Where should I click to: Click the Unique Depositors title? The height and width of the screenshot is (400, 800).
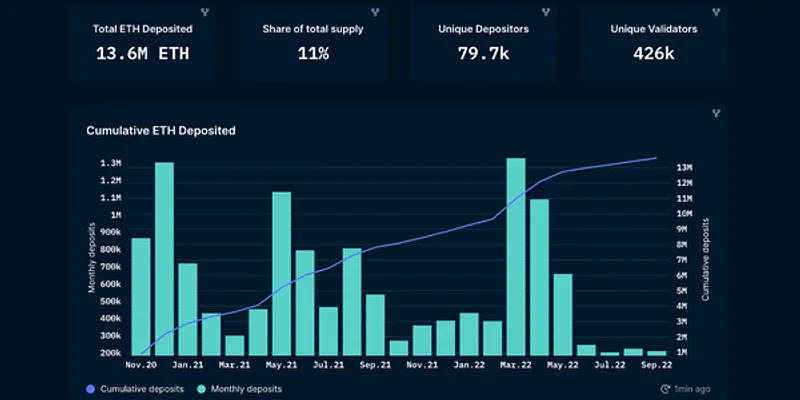pos(483,29)
